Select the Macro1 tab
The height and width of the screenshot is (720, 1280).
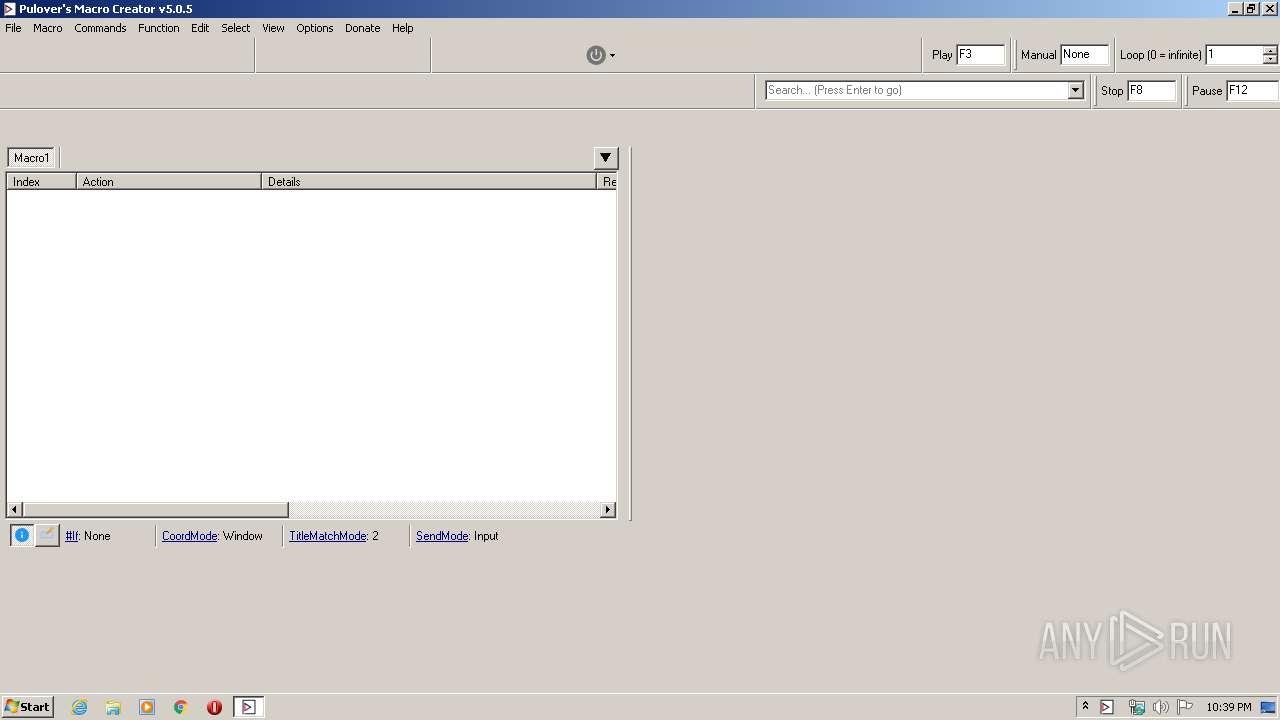31,158
